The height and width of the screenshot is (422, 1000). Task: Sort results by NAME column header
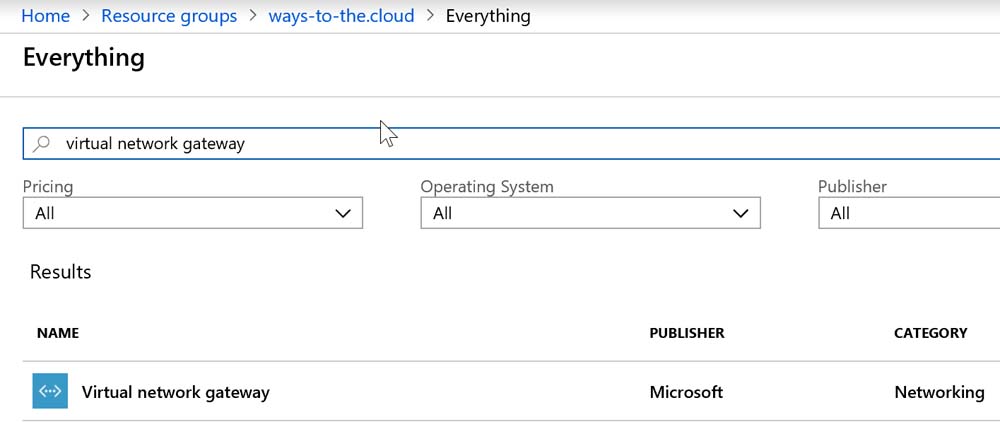coord(58,333)
